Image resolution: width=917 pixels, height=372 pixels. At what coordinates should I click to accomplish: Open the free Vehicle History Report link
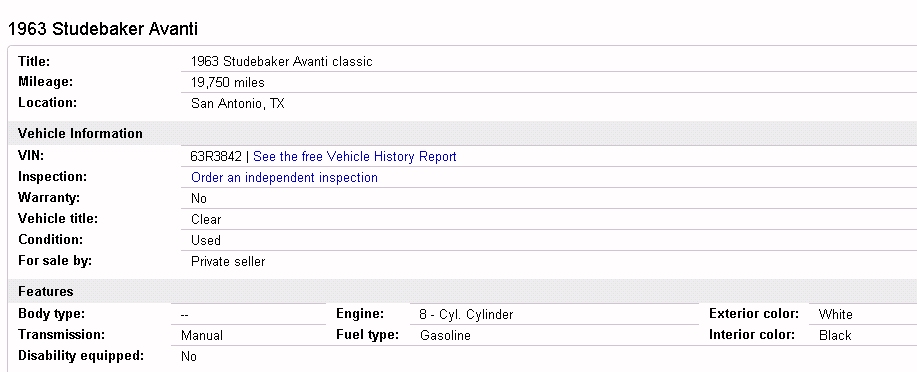click(x=354, y=157)
